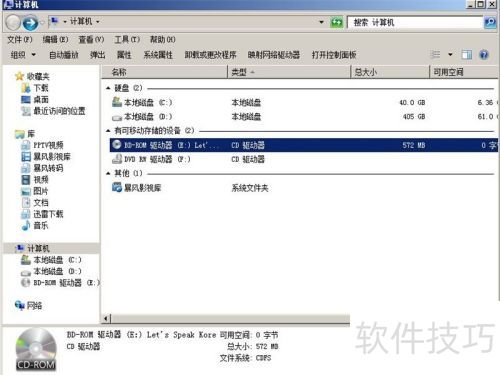Sort by the 总大小 column header
The image size is (500, 375).
(x=390, y=72)
